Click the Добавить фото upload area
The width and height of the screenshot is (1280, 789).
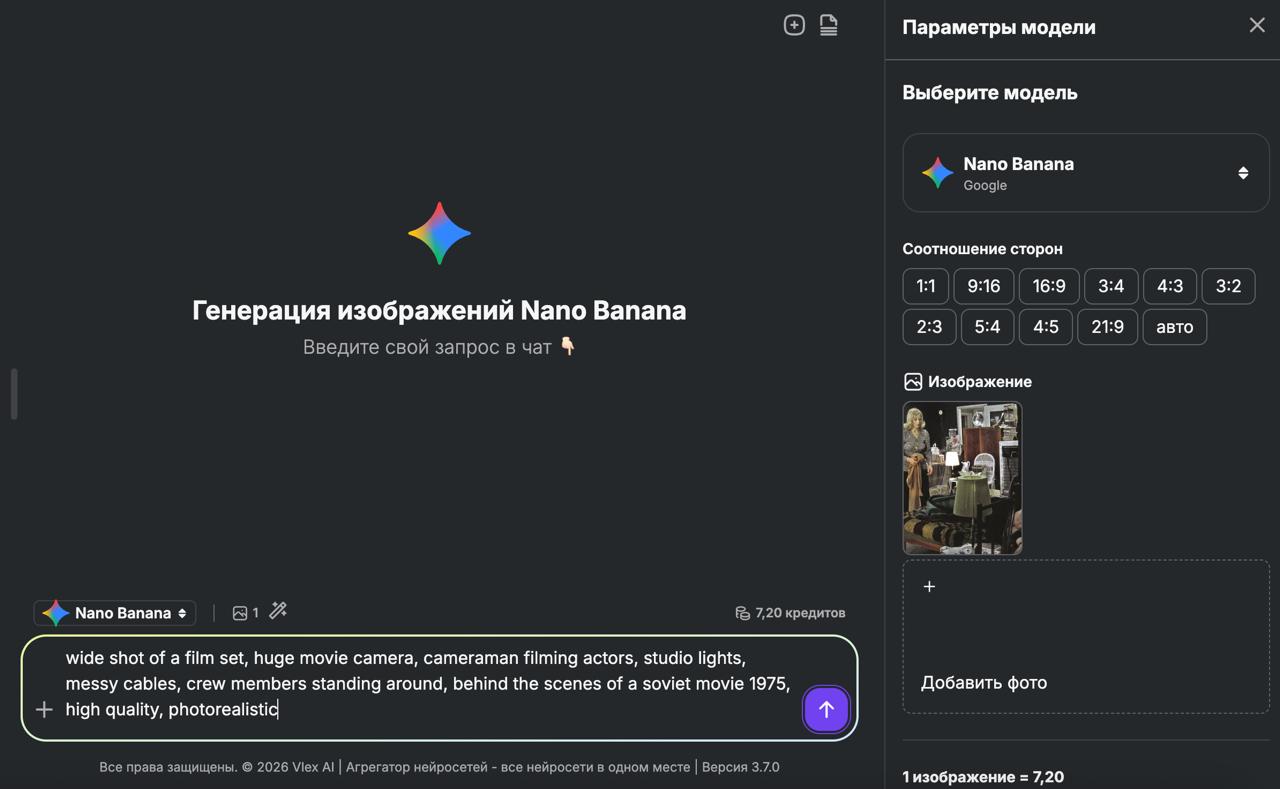tap(1085, 636)
